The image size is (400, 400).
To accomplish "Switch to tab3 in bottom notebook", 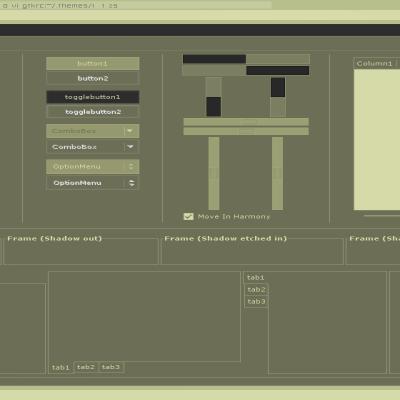I will (111, 367).
